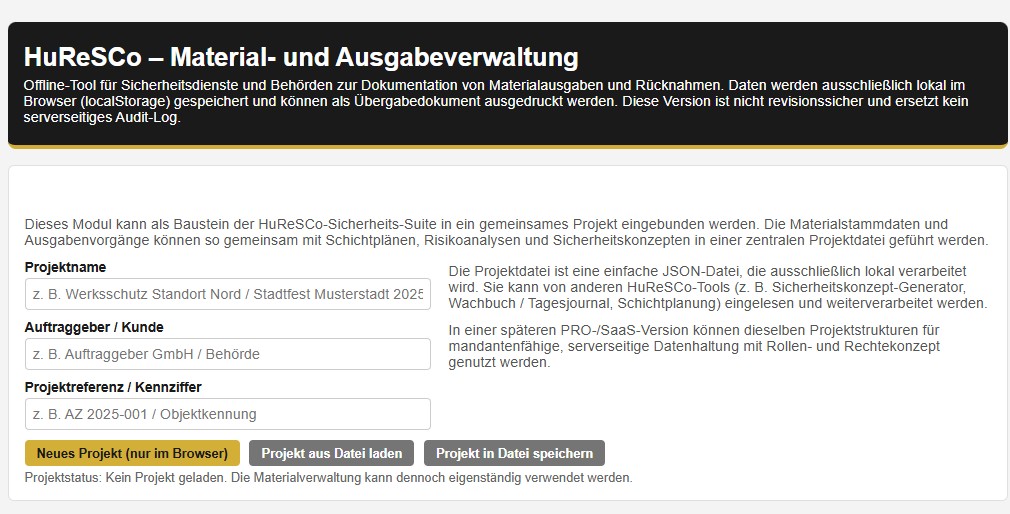Focus the Auftraggeber / Kunde text field
This screenshot has width=1010, height=514.
point(227,354)
